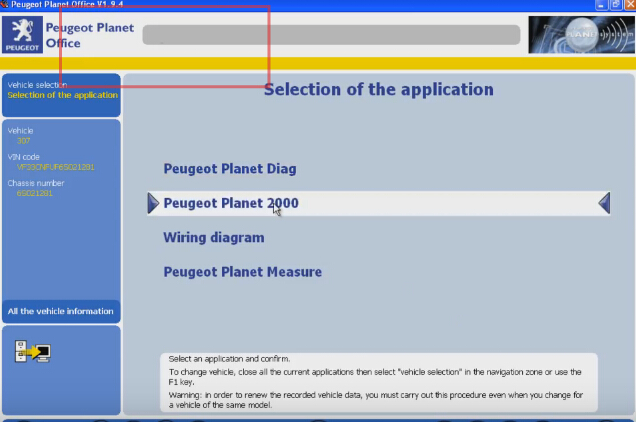Click the VIN code value VF33CNFUF6S021281

[56, 167]
